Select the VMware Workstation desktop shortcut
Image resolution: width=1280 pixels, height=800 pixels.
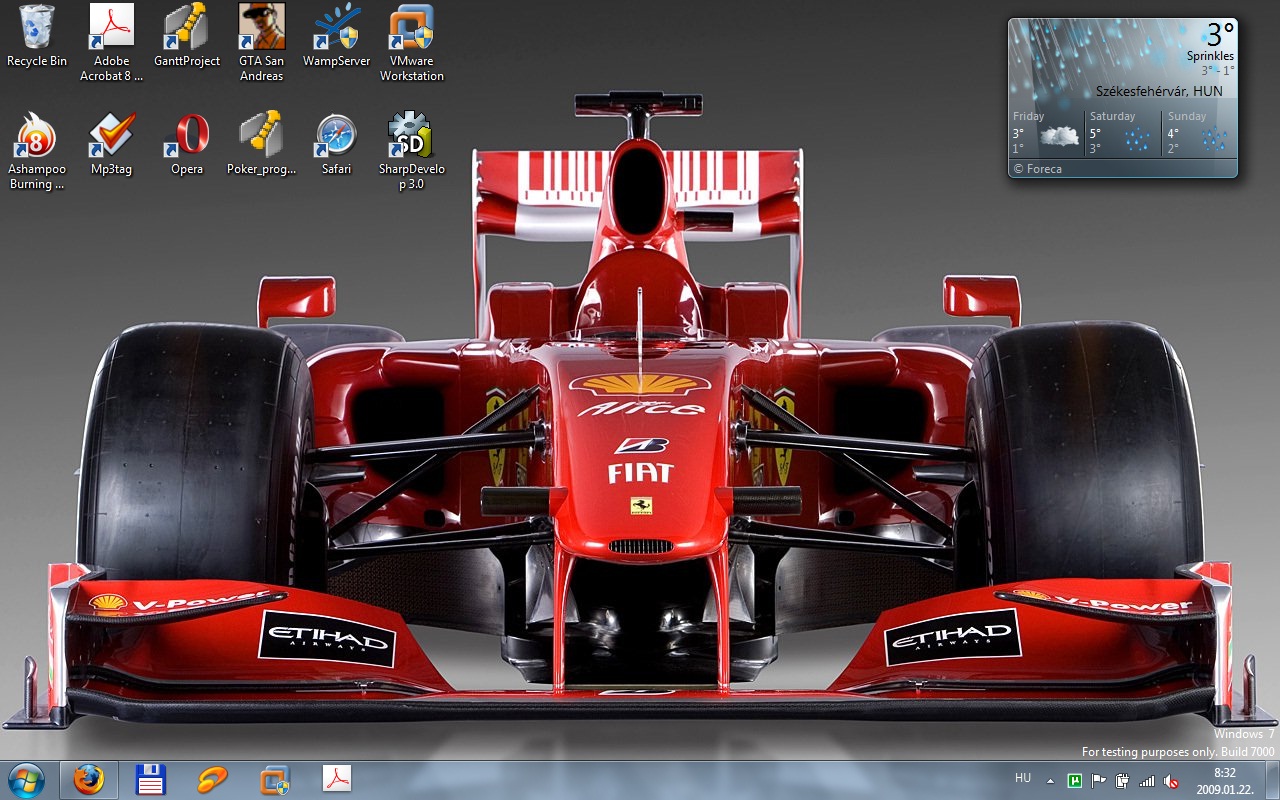coord(412,43)
